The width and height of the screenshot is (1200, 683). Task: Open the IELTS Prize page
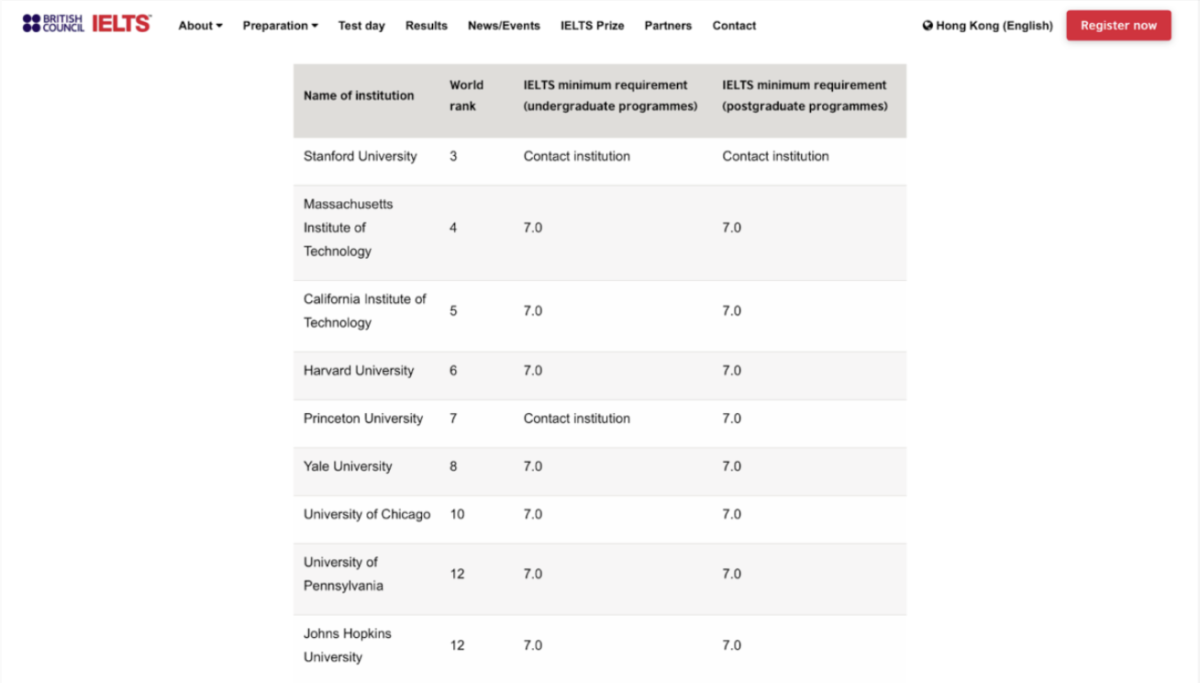click(592, 26)
